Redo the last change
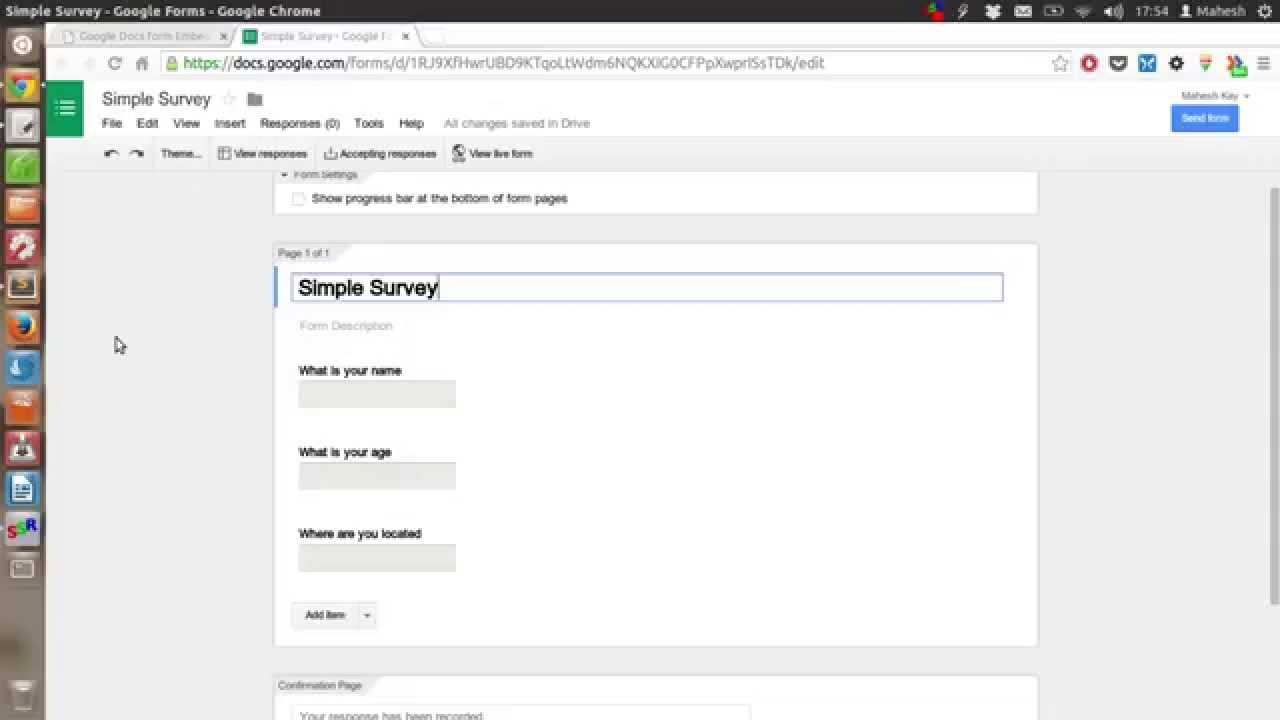This screenshot has width=1280, height=720. pyautogui.click(x=137, y=154)
